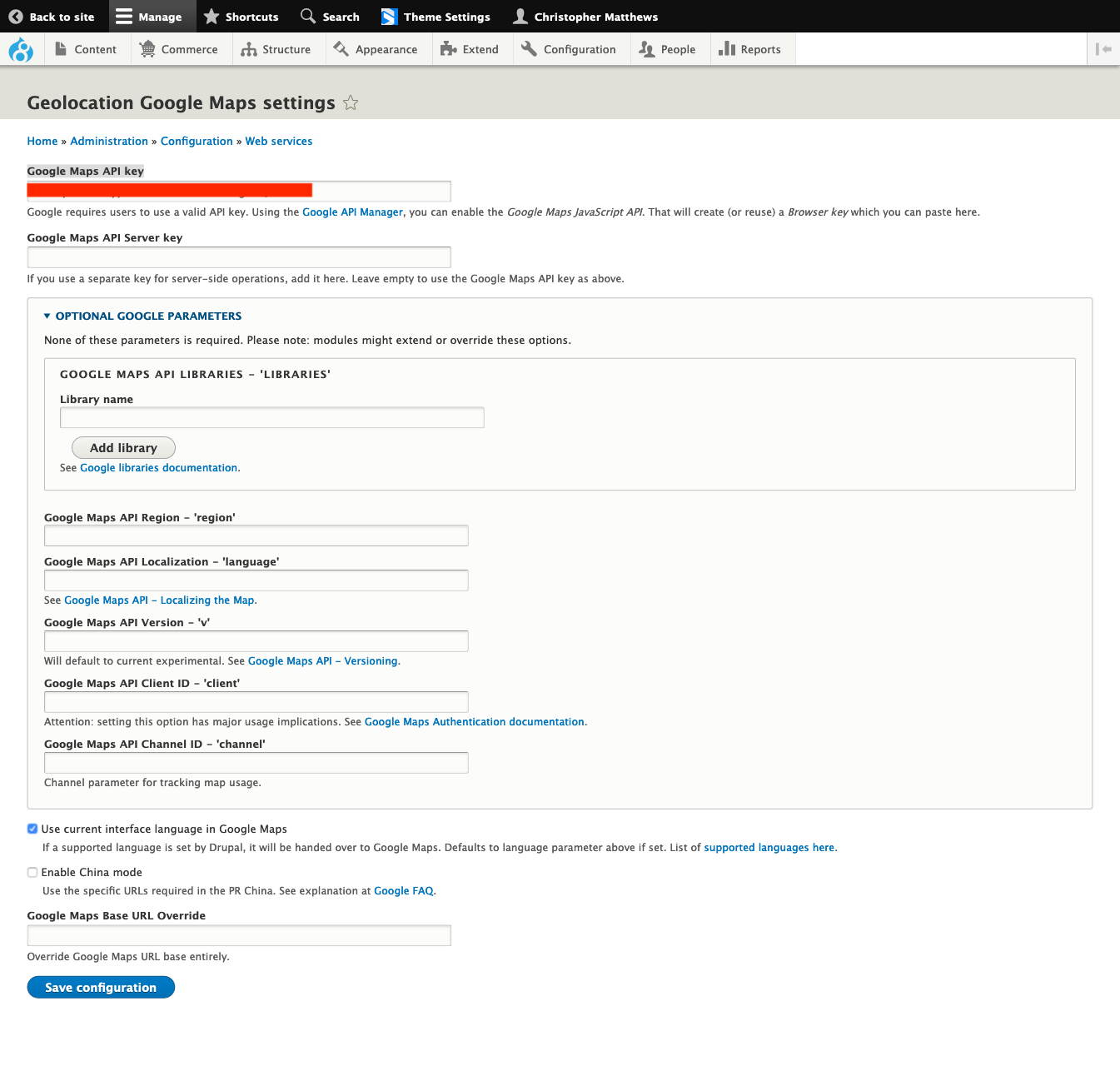Click Save configuration
This screenshot has width=1120, height=1076.
(100, 987)
